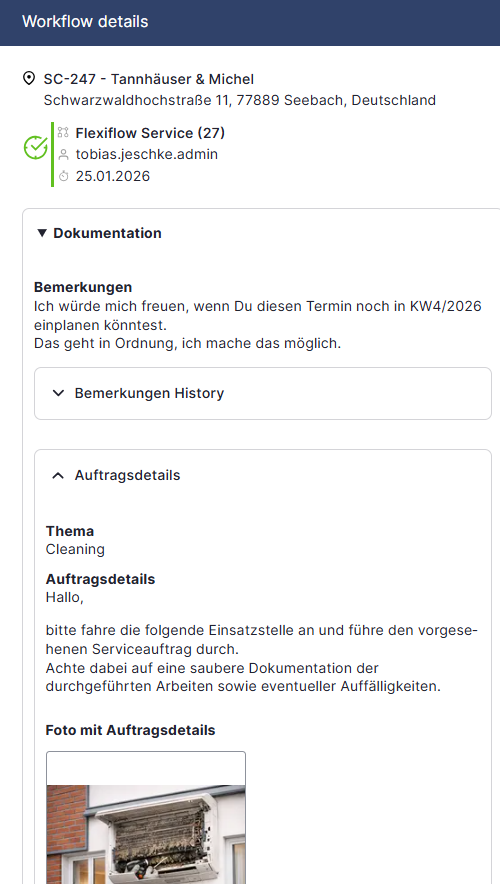Click the Flexiflow Service (27) label
The height and width of the screenshot is (884, 500).
pyautogui.click(x=150, y=133)
